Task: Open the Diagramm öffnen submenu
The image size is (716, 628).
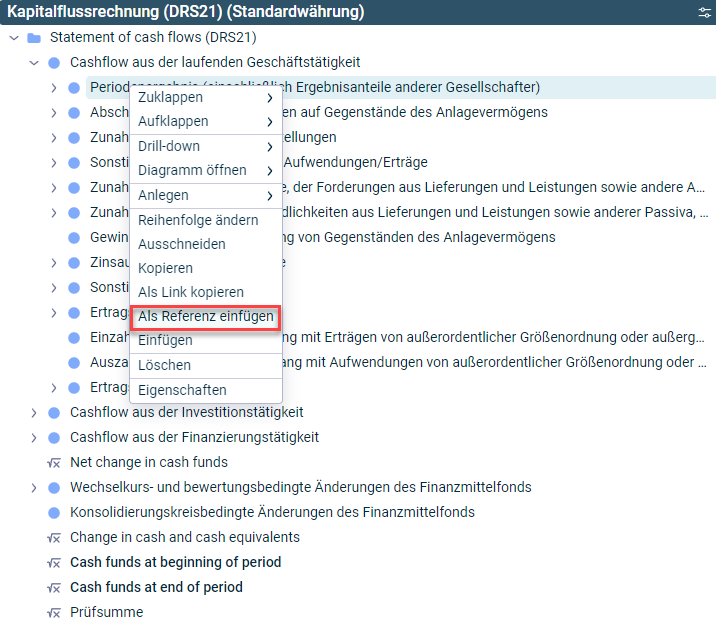Action: 206,170
